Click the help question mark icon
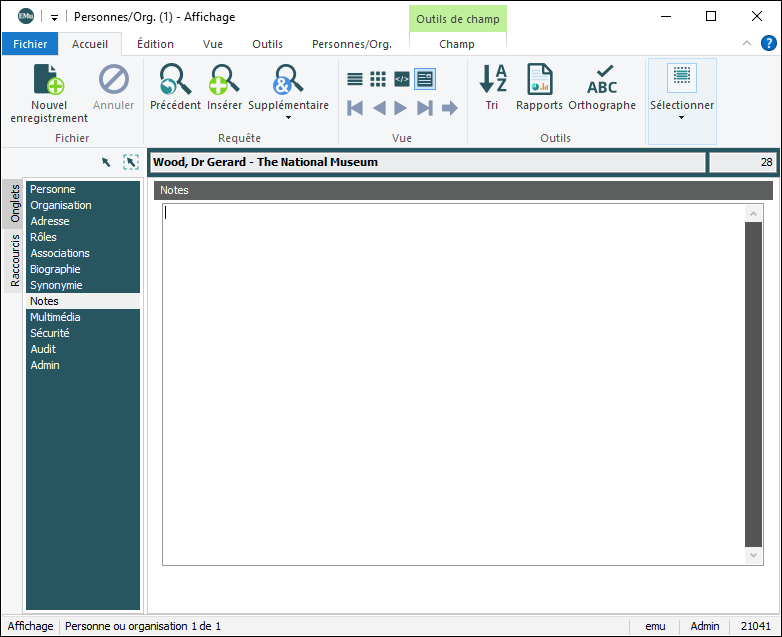Screen dimensions: 782x637 pyautogui.click(x=768, y=43)
